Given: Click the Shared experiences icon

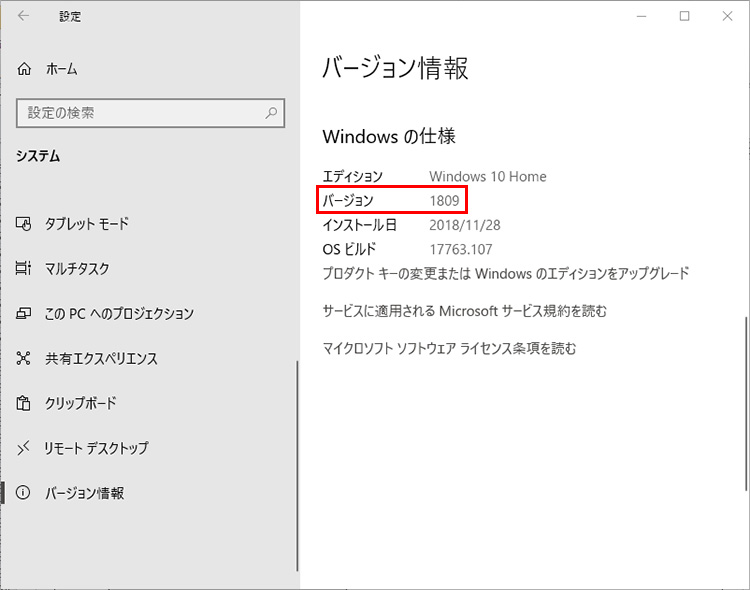Looking at the screenshot, I should click(x=25, y=359).
